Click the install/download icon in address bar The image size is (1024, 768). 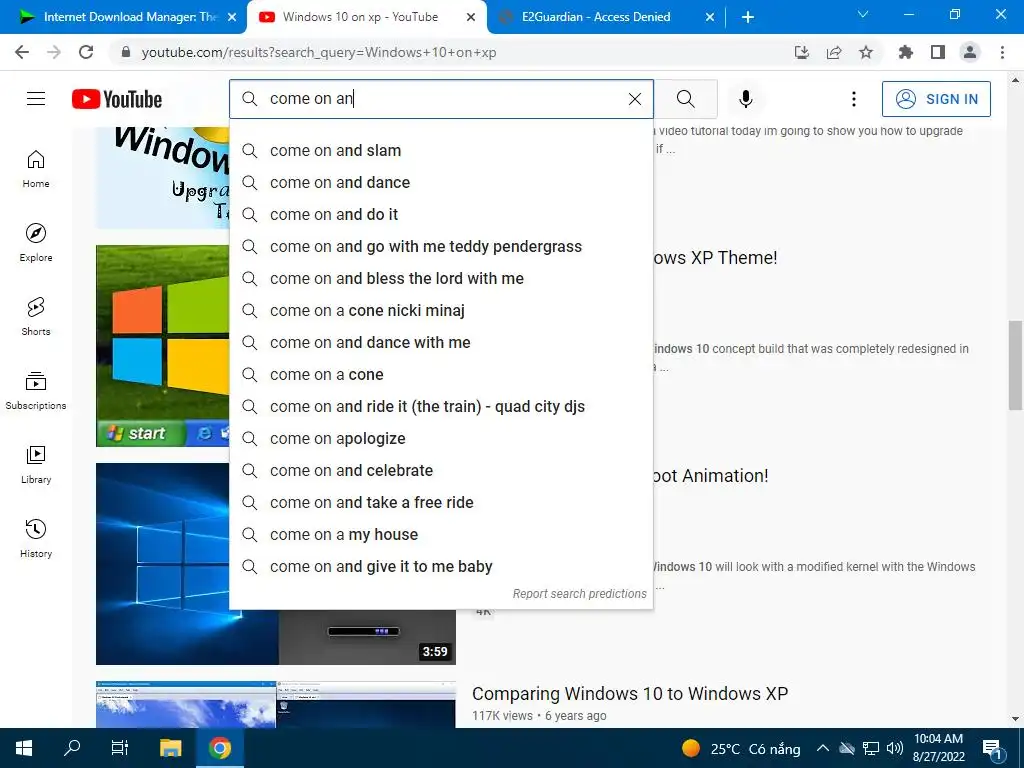pyautogui.click(x=802, y=52)
